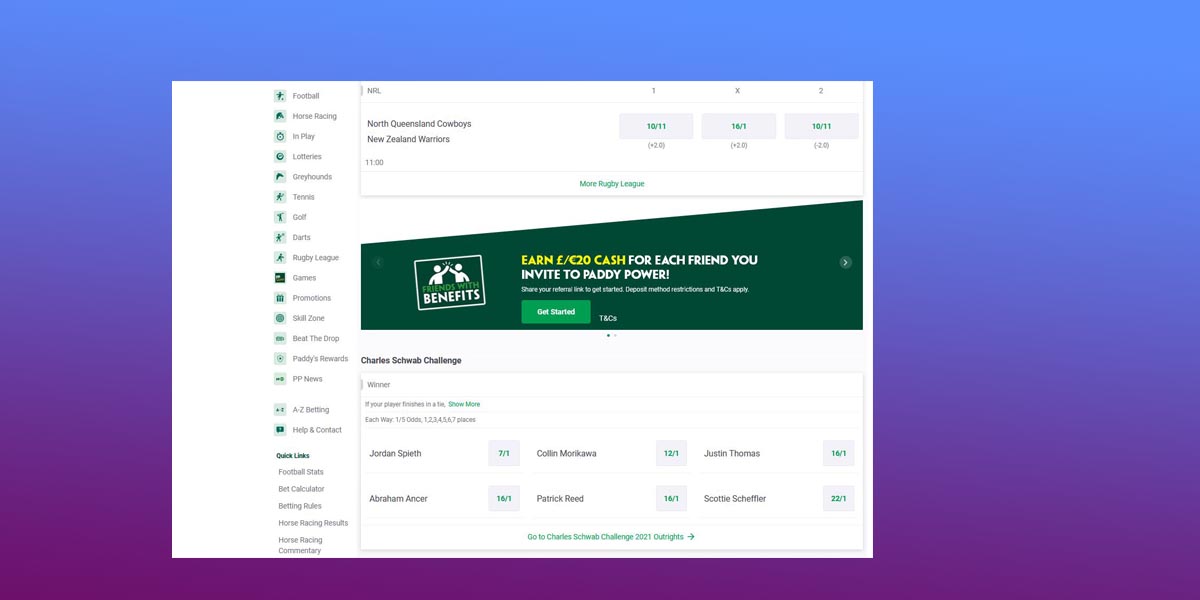The height and width of the screenshot is (600, 1200).
Task: Click the first carousel dot indicator
Action: pyautogui.click(x=608, y=335)
